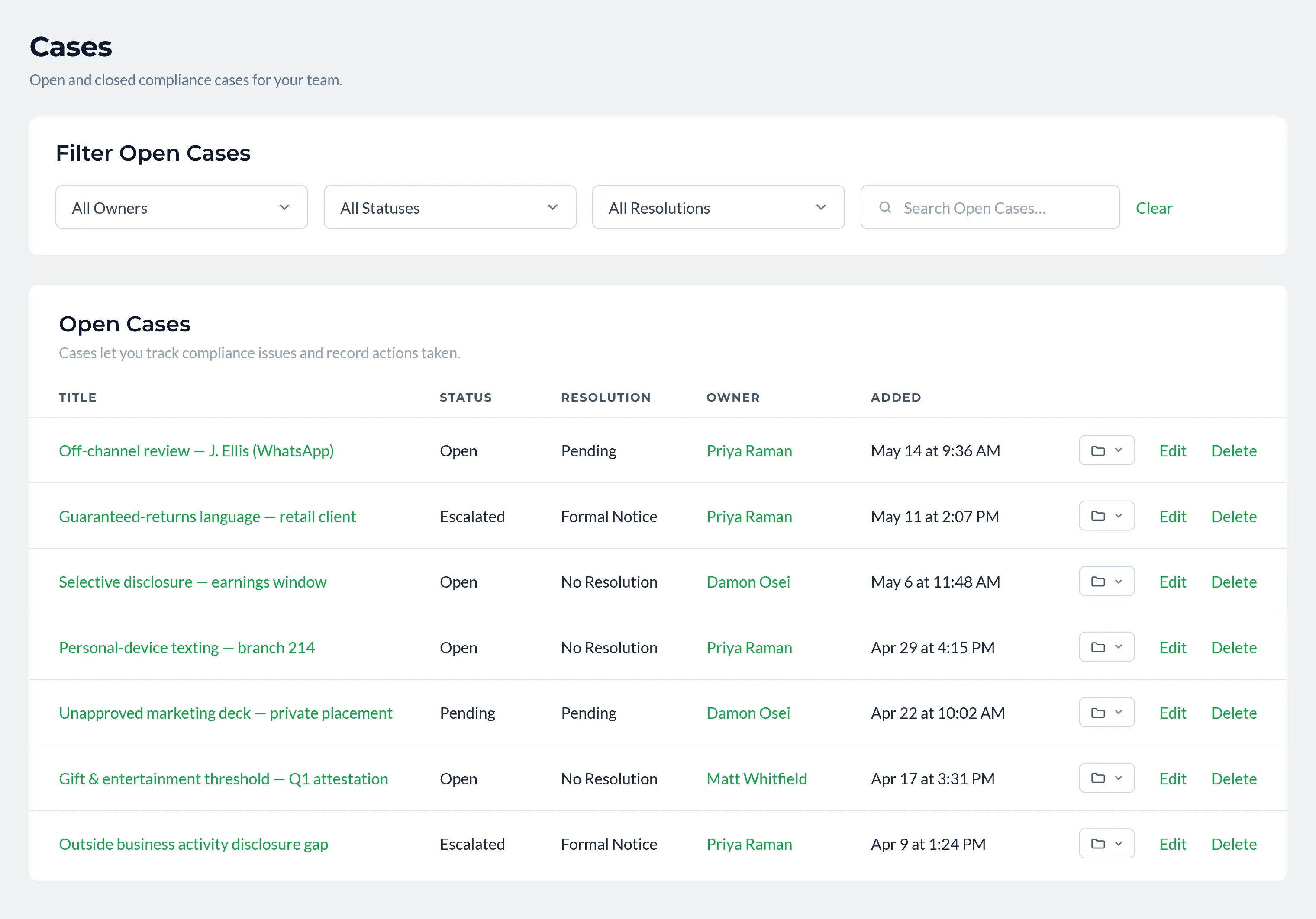This screenshot has height=919, width=1316.
Task: Click 'Formal Notice' on Guaranteed-returns row
Action: (609, 516)
